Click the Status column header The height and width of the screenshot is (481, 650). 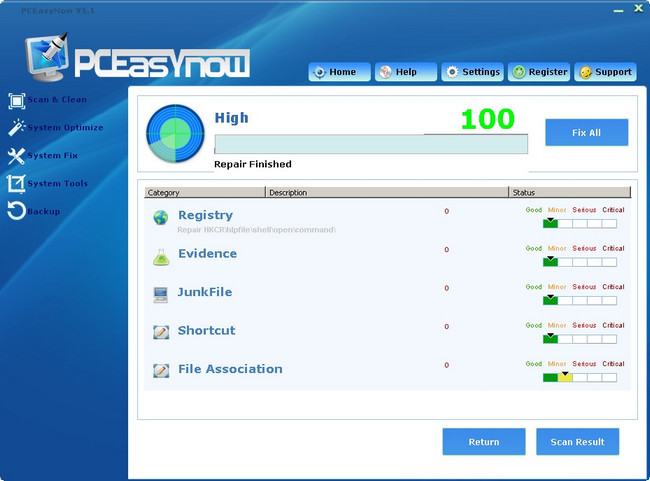[x=570, y=192]
